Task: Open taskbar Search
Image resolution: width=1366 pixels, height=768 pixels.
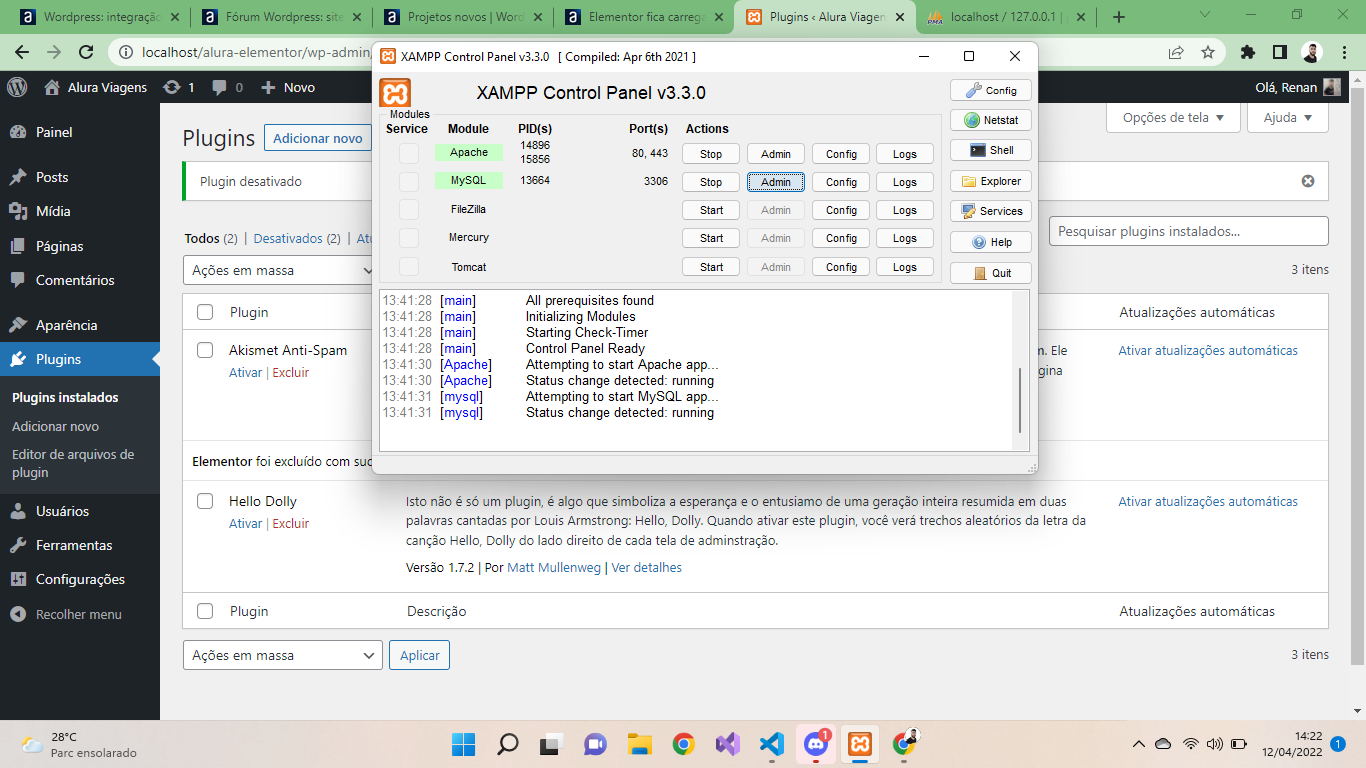Action: click(x=508, y=744)
